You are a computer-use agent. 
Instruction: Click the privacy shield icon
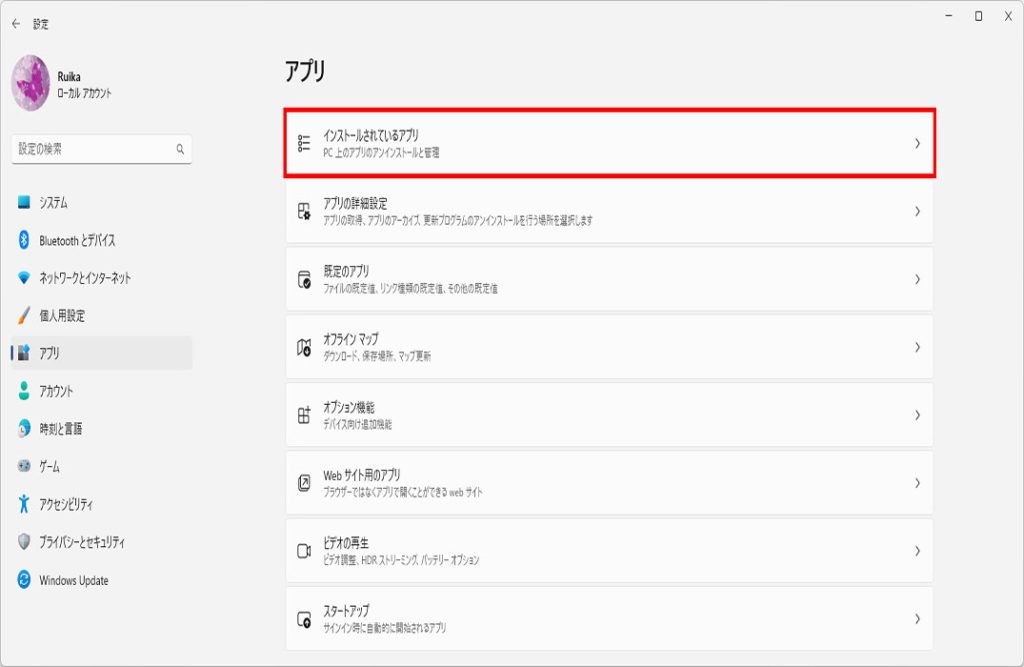point(24,542)
